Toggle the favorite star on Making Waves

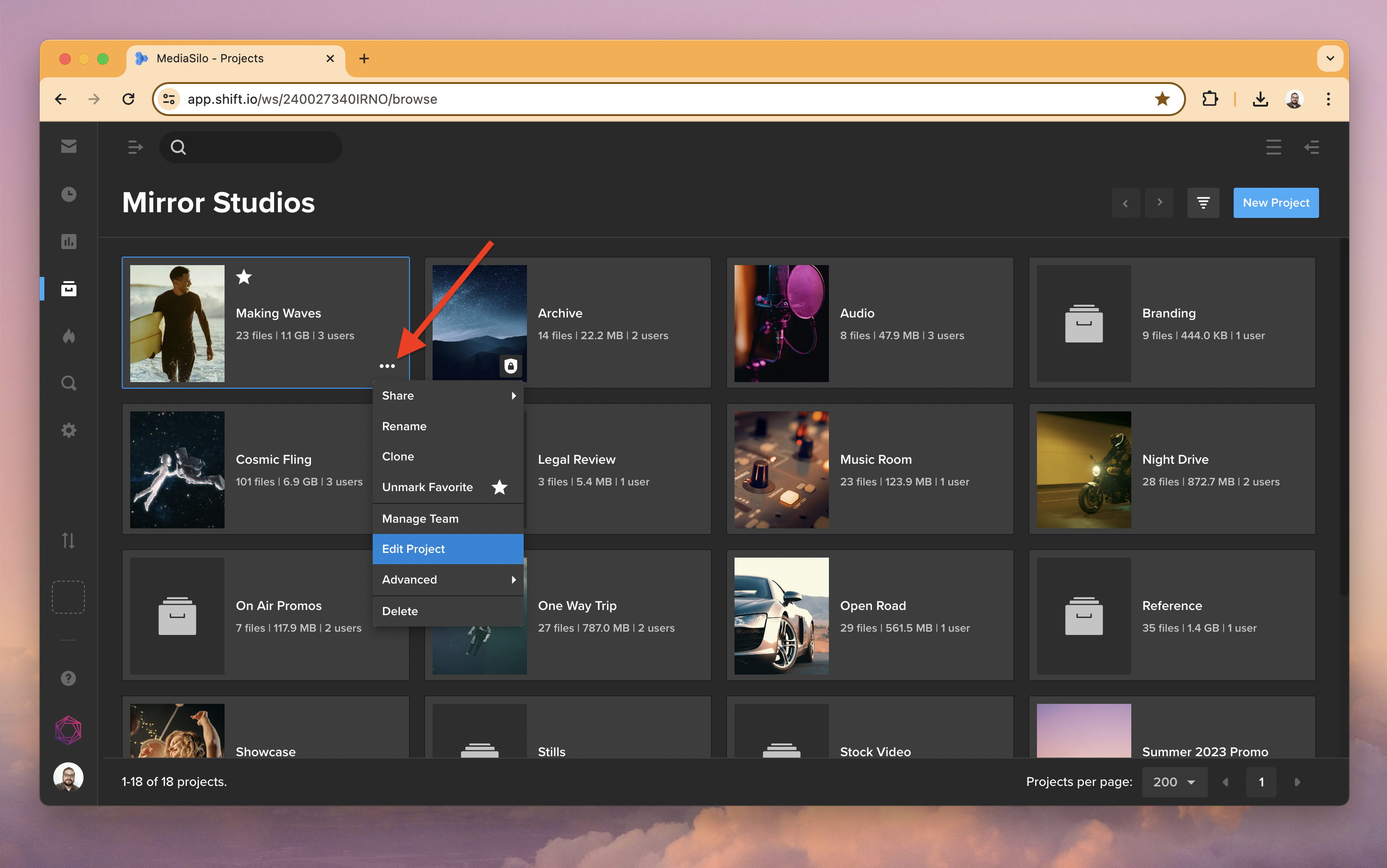[244, 277]
